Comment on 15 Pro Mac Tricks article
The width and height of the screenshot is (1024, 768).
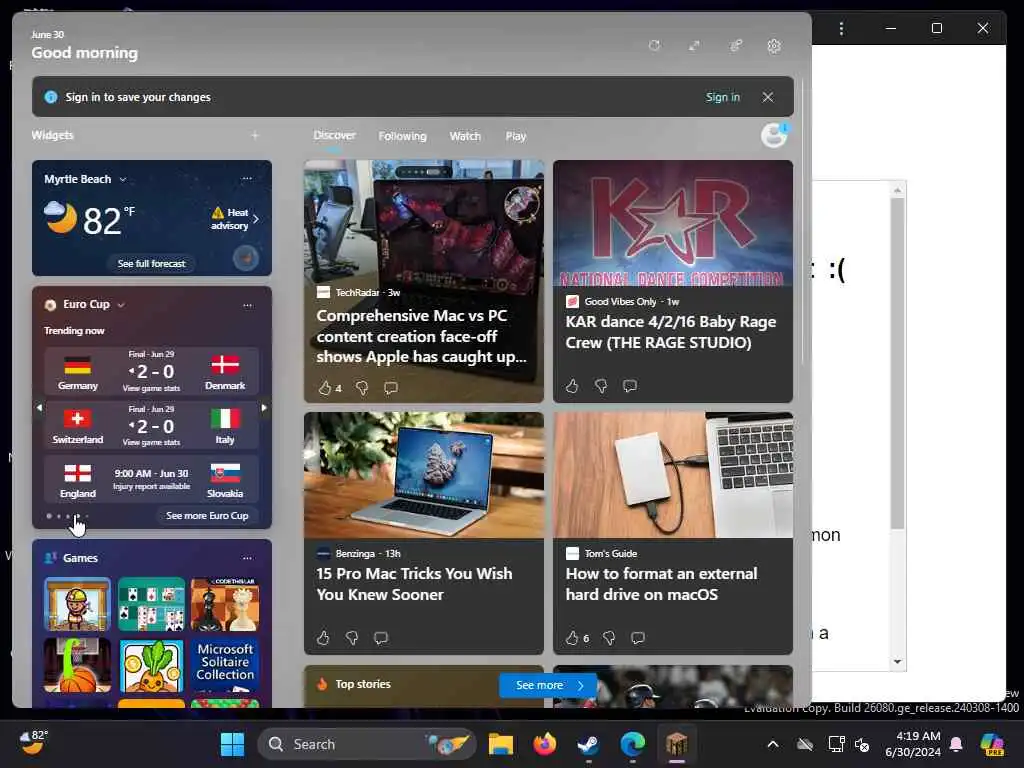pyautogui.click(x=381, y=637)
